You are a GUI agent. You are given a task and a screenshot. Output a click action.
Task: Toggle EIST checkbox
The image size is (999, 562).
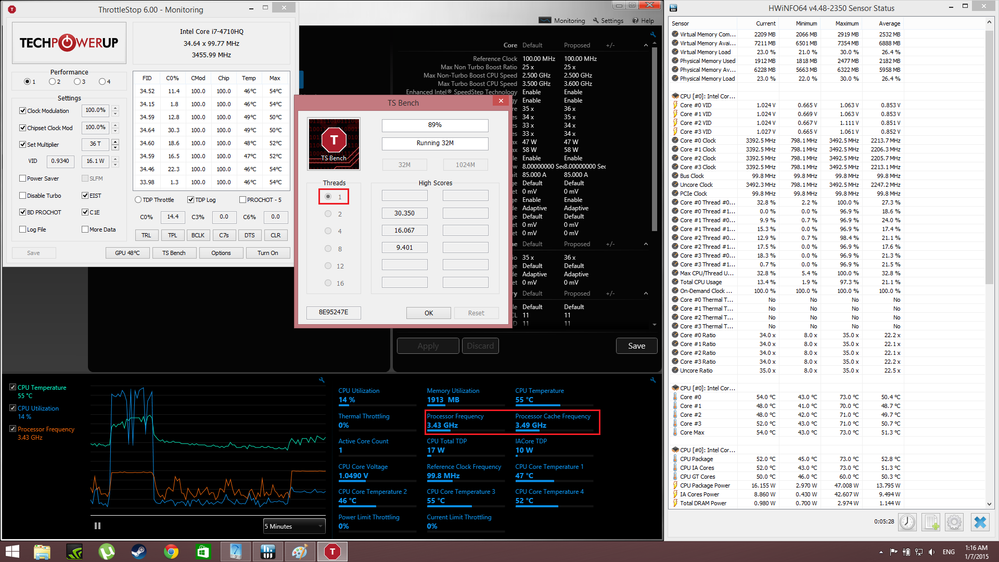pos(85,196)
